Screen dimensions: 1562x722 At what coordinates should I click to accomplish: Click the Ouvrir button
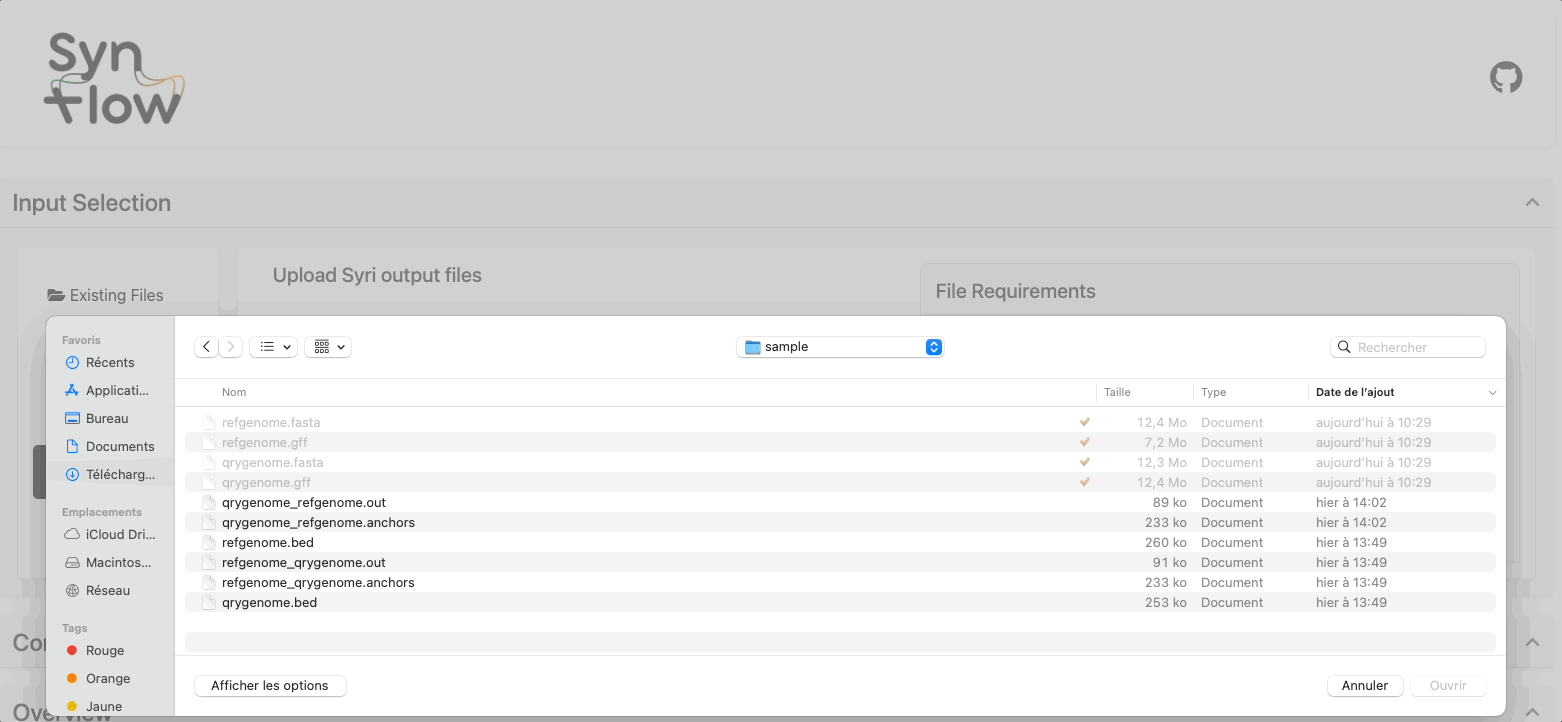coord(1448,685)
